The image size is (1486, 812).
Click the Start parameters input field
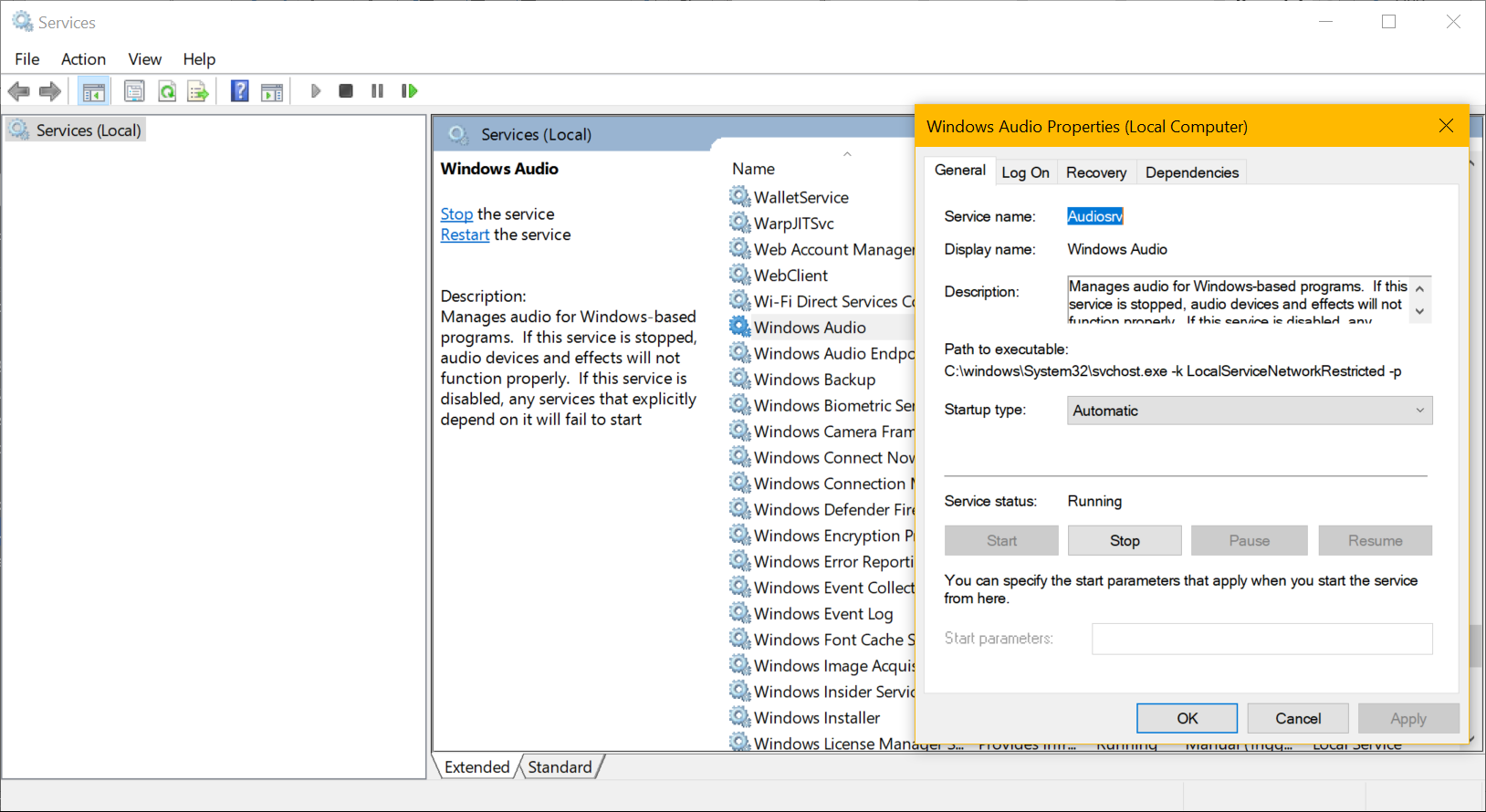tap(1262, 639)
